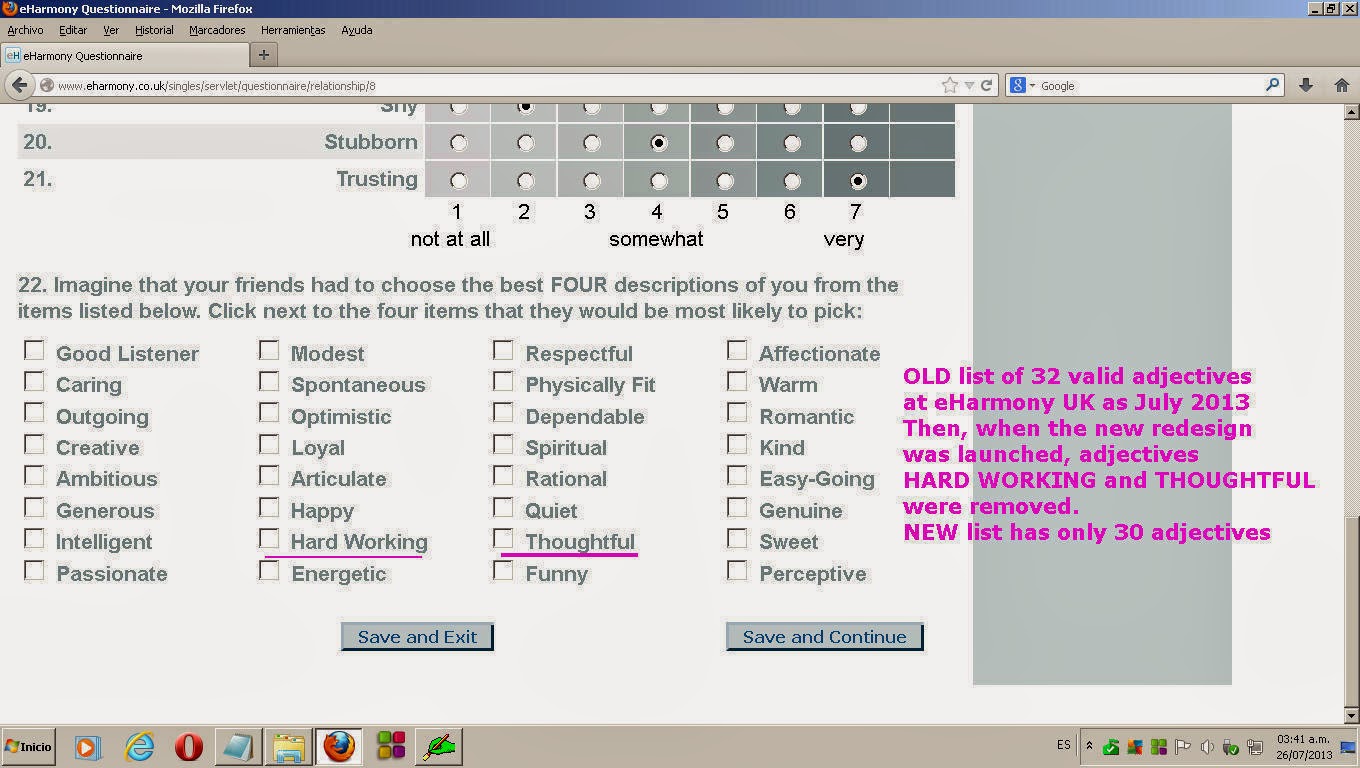Viewport: 1360px width, 768px height.
Task: Expand hidden system tray icons
Action: click(1089, 747)
